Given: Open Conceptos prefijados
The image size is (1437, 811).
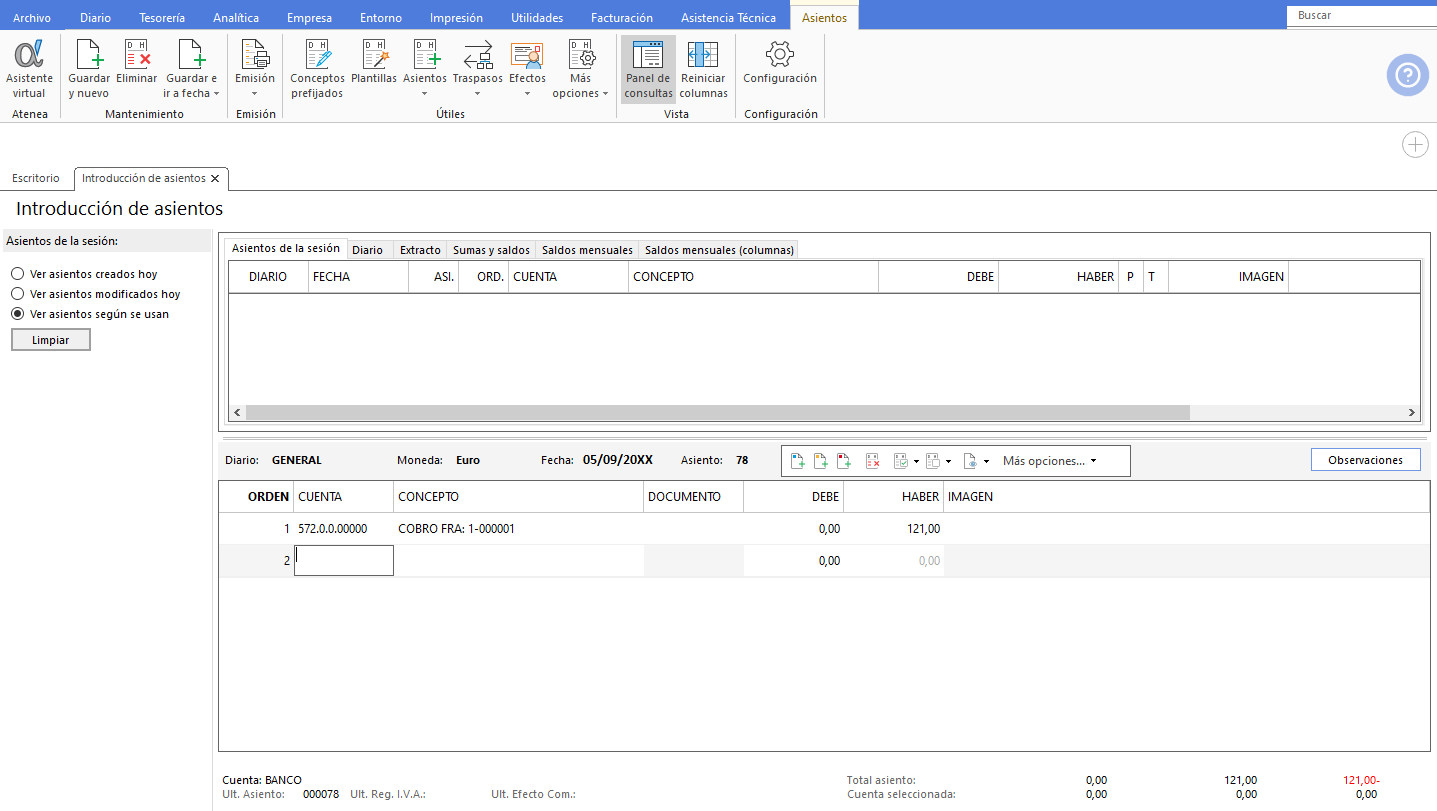Looking at the screenshot, I should click(x=317, y=68).
